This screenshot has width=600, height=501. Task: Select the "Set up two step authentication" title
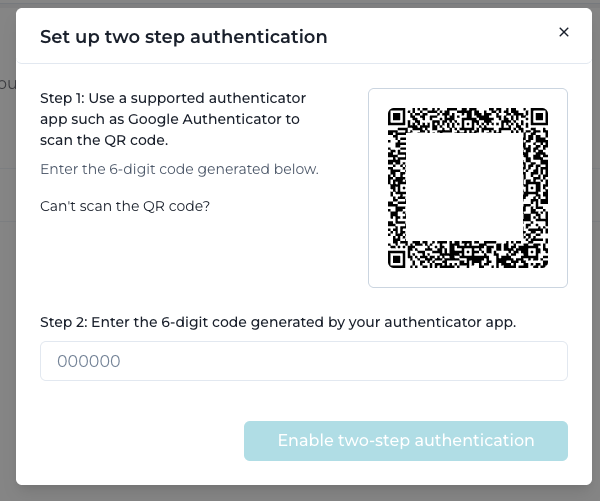click(184, 37)
